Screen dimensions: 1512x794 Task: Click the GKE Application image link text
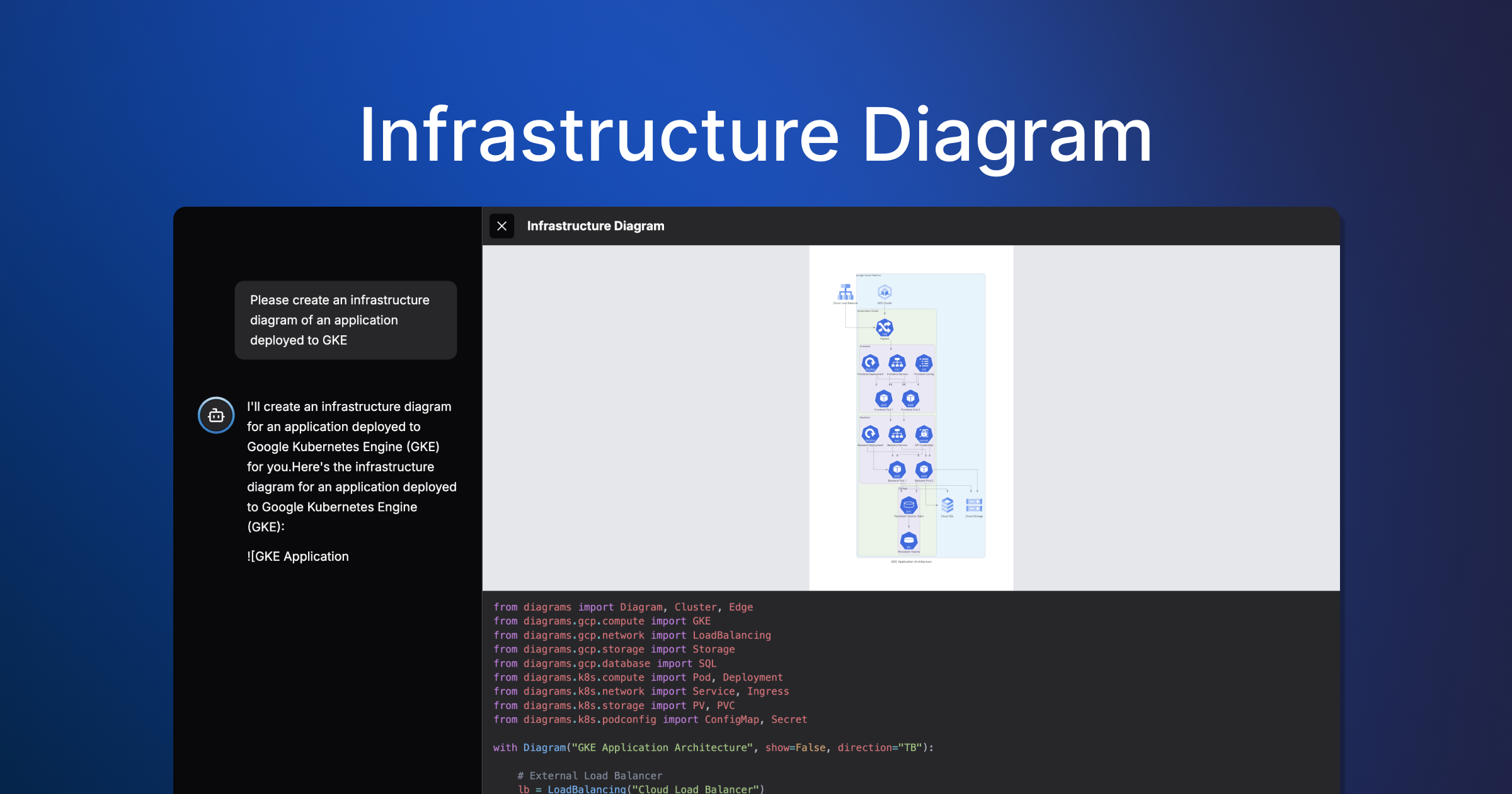point(298,556)
